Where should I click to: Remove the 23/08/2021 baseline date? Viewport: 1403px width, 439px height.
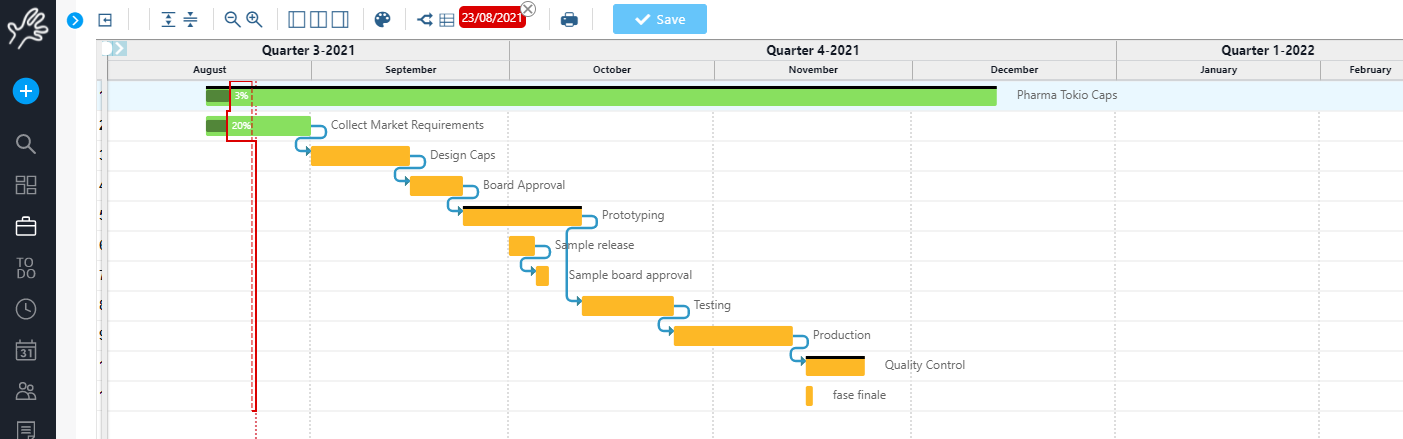point(528,9)
